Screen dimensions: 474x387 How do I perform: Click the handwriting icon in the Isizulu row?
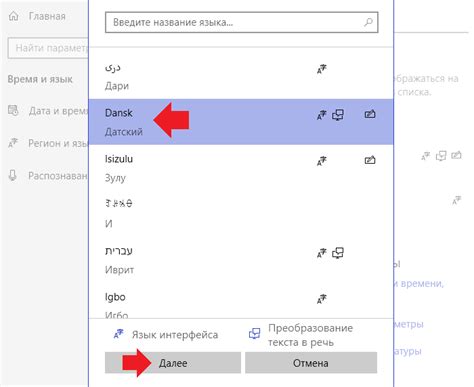pos(370,160)
